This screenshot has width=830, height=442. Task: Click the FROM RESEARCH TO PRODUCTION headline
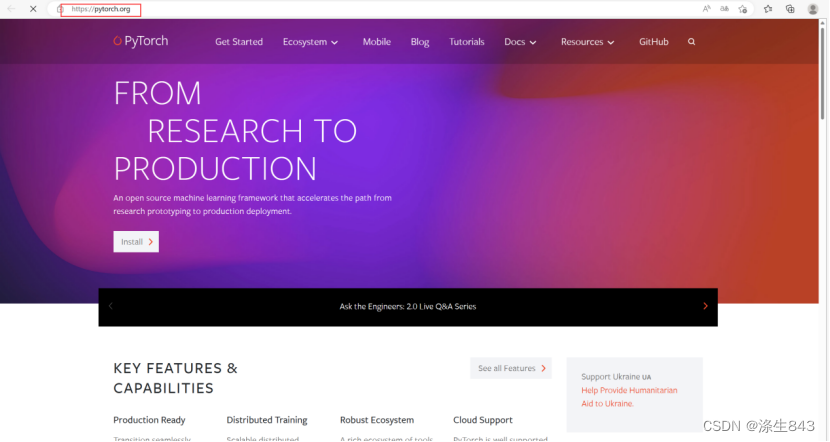coord(235,131)
